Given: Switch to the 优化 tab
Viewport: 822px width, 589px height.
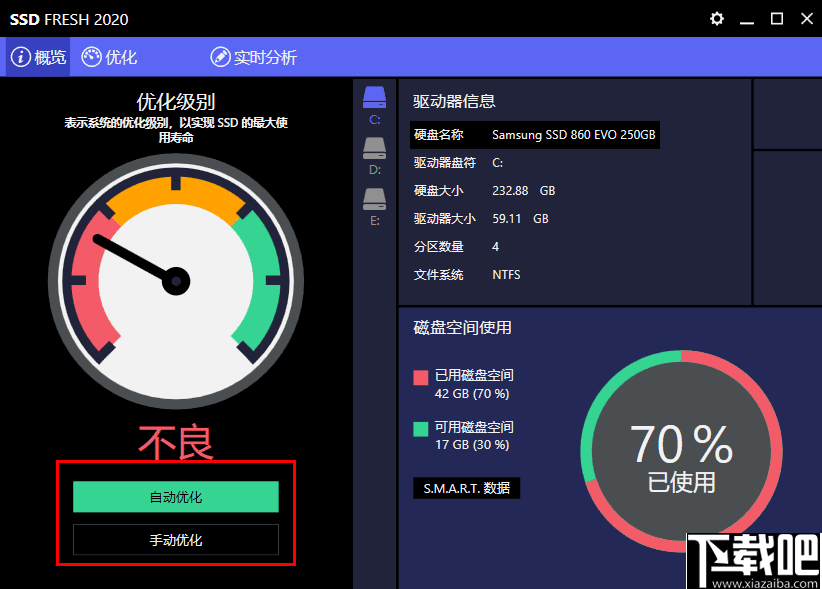Looking at the screenshot, I should point(110,56).
